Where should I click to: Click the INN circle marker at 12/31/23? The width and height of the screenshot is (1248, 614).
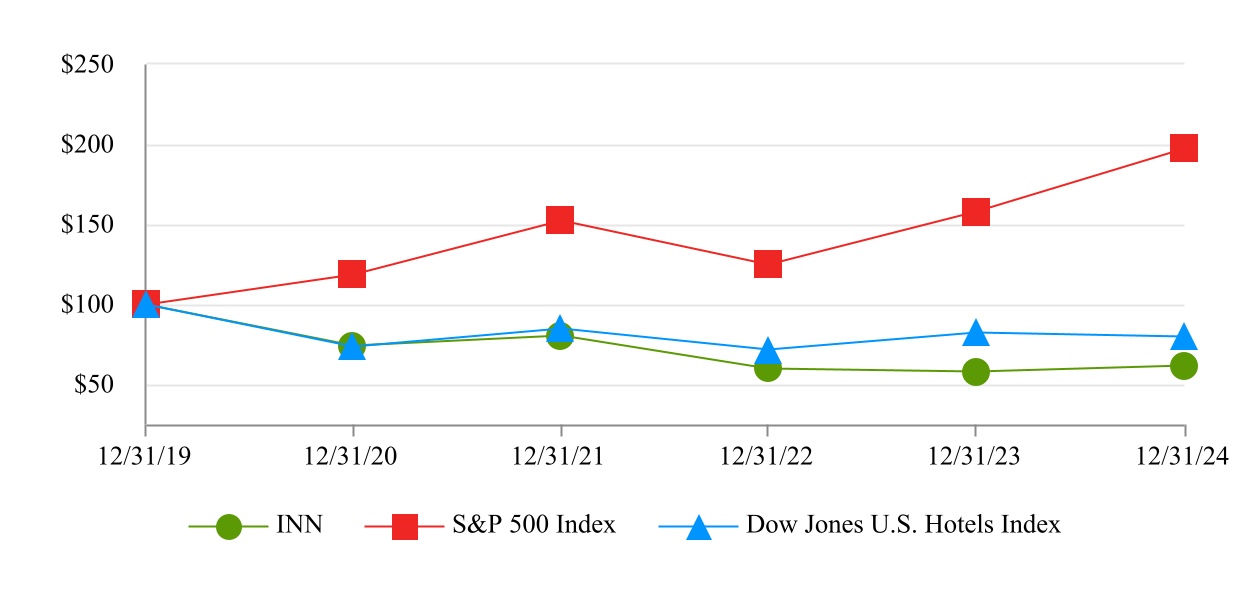pyautogui.click(x=976, y=372)
